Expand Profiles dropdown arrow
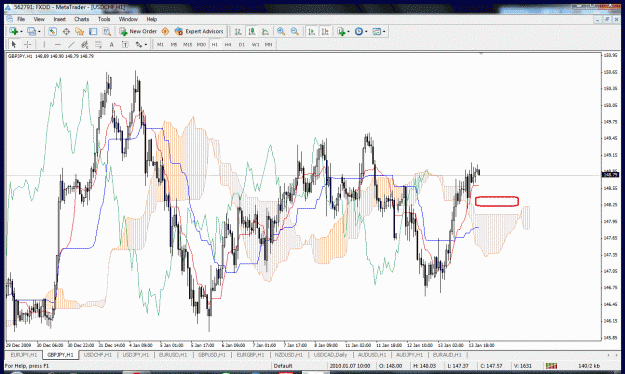The height and width of the screenshot is (374, 625). click(x=39, y=31)
